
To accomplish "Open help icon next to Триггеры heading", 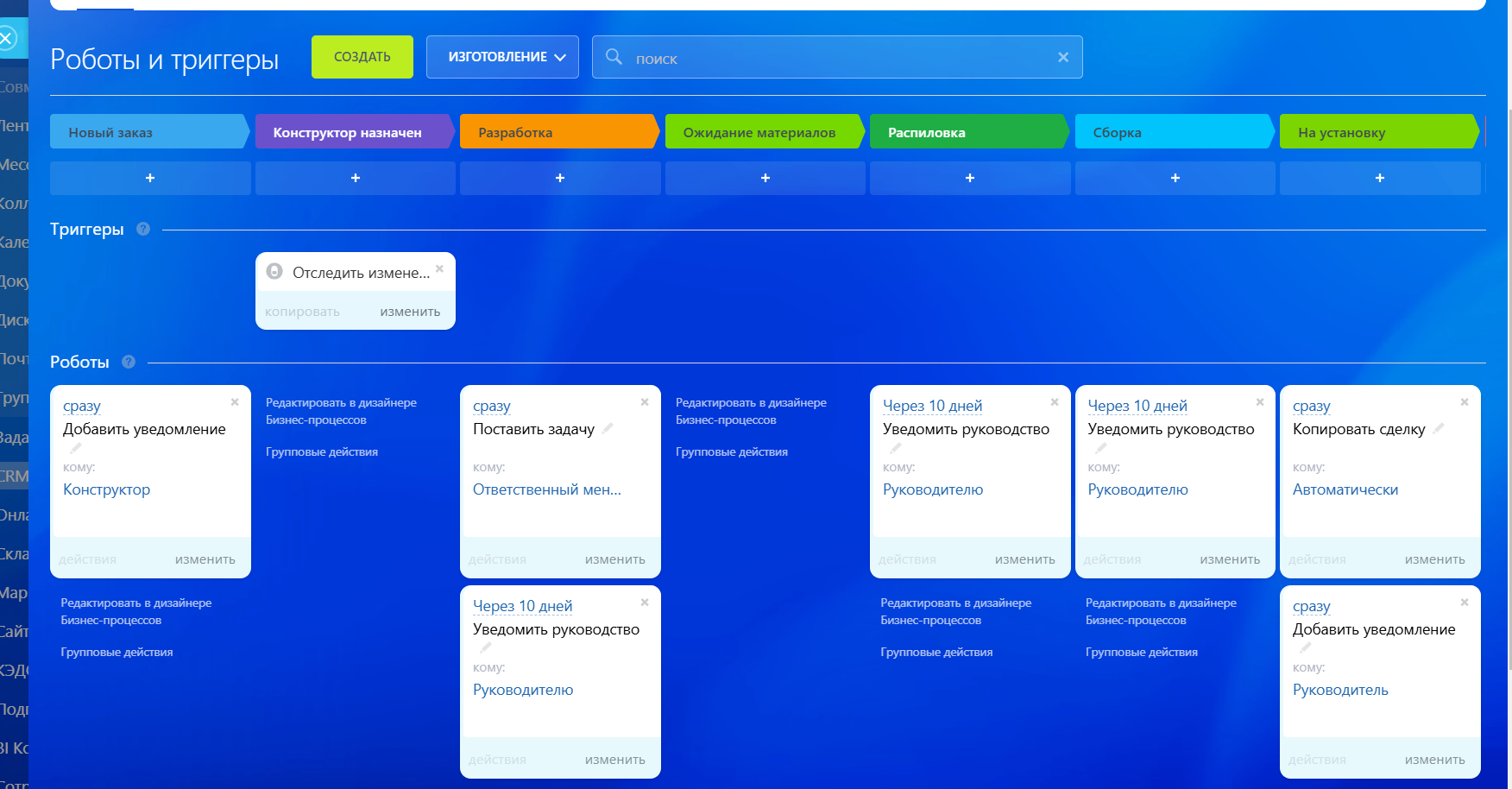I will coord(143,229).
